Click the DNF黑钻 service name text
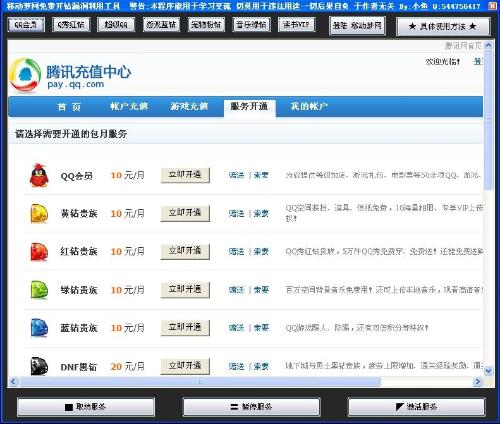Image resolution: width=500 pixels, height=424 pixels. click(79, 367)
